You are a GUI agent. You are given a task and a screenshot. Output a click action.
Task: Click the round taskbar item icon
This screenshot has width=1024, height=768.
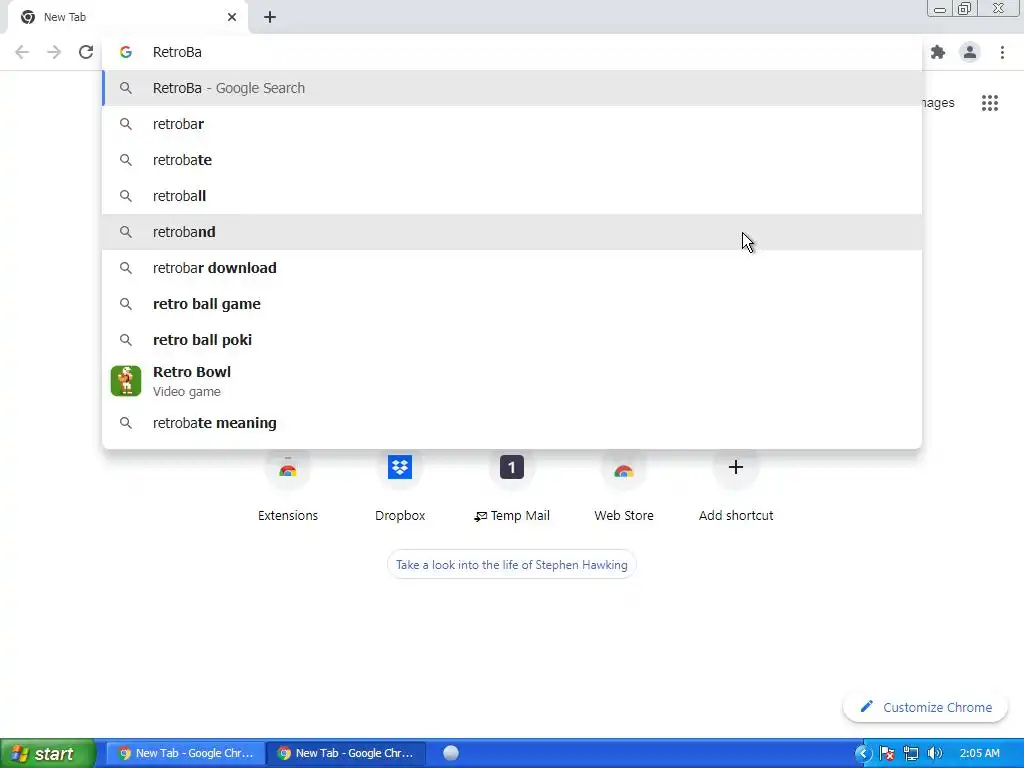tap(451, 753)
